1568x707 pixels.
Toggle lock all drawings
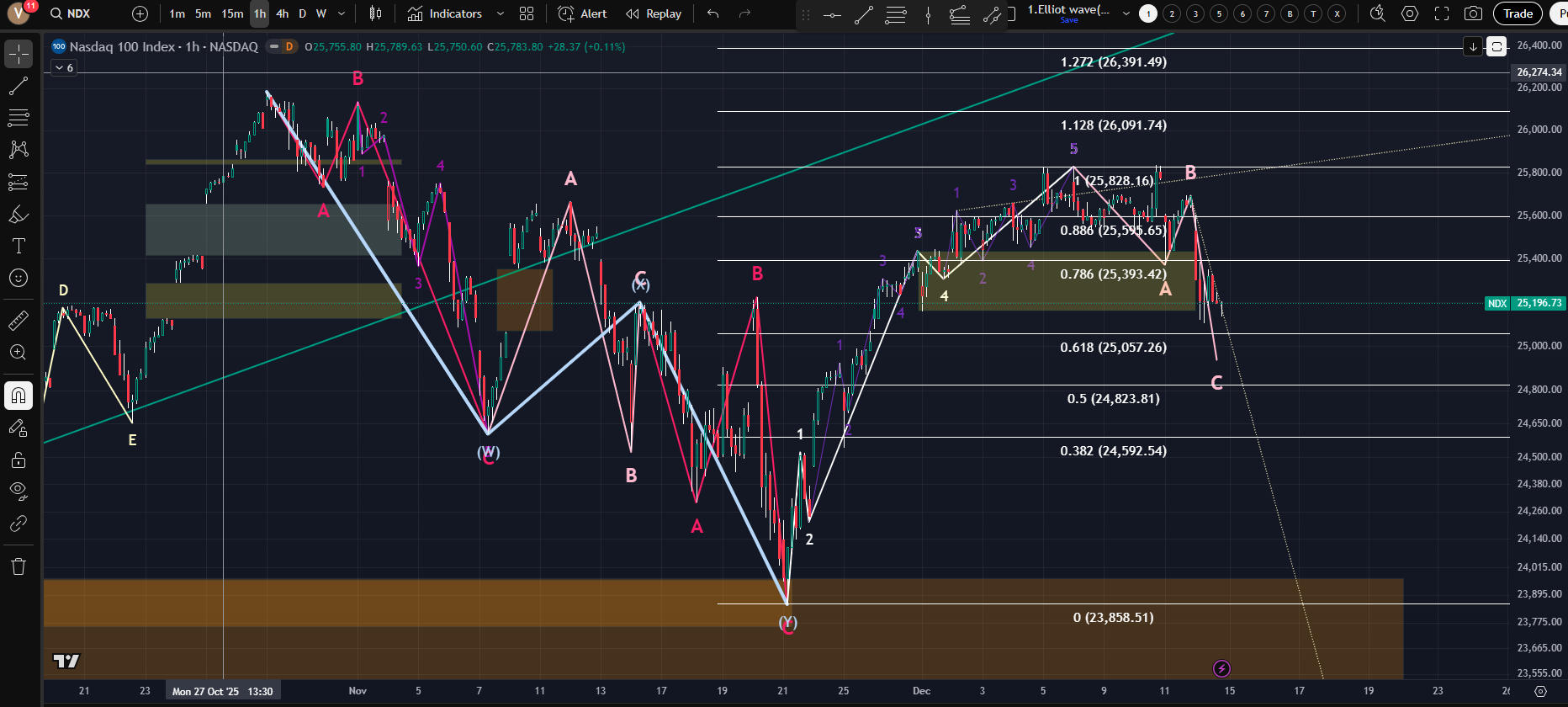pos(18,460)
